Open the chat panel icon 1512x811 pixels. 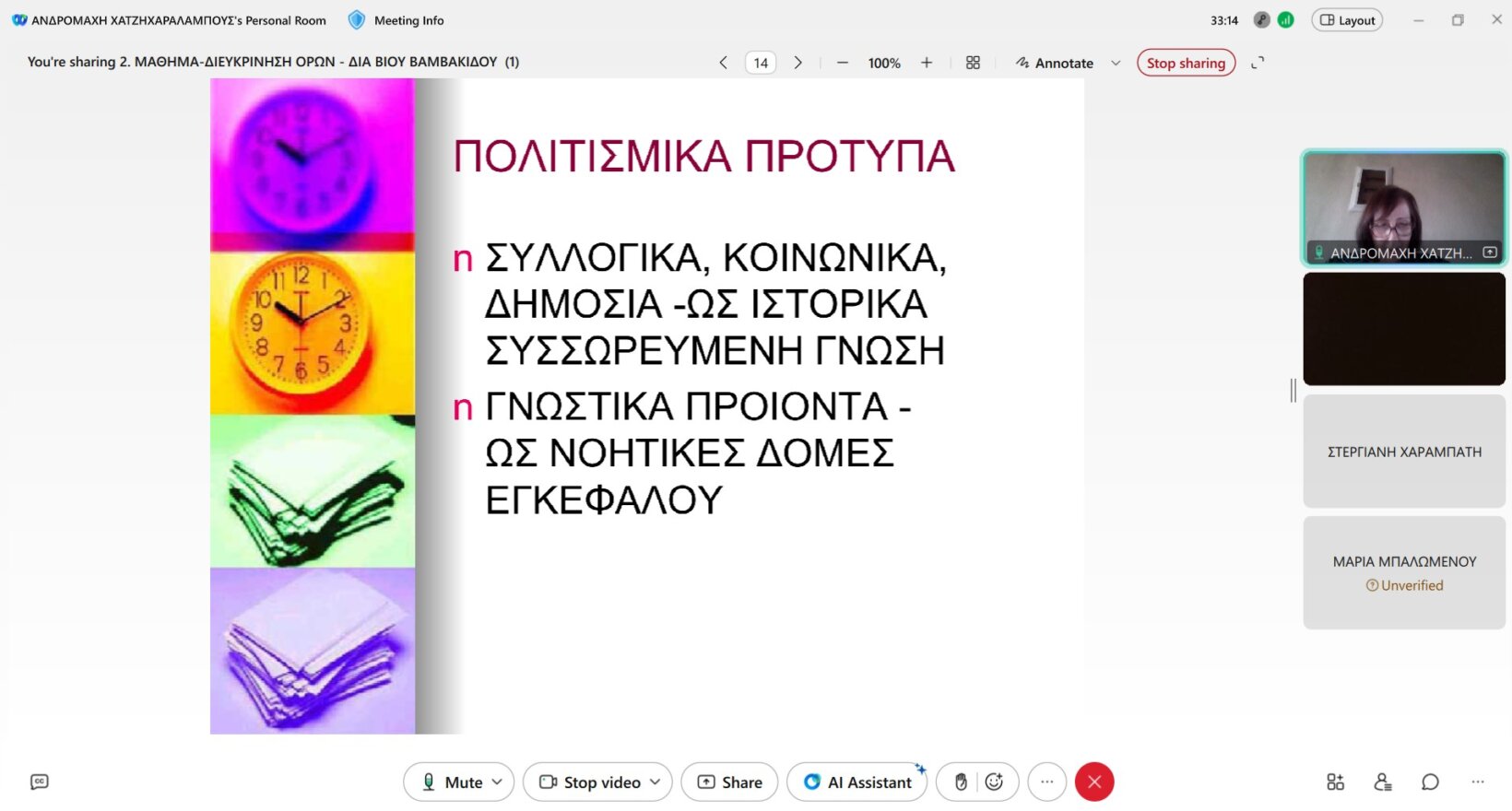(1430, 782)
